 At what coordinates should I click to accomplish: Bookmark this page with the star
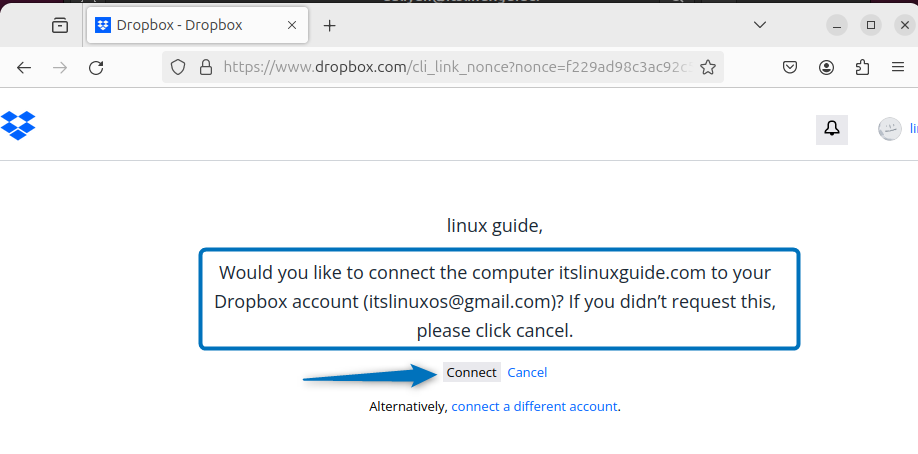point(708,67)
